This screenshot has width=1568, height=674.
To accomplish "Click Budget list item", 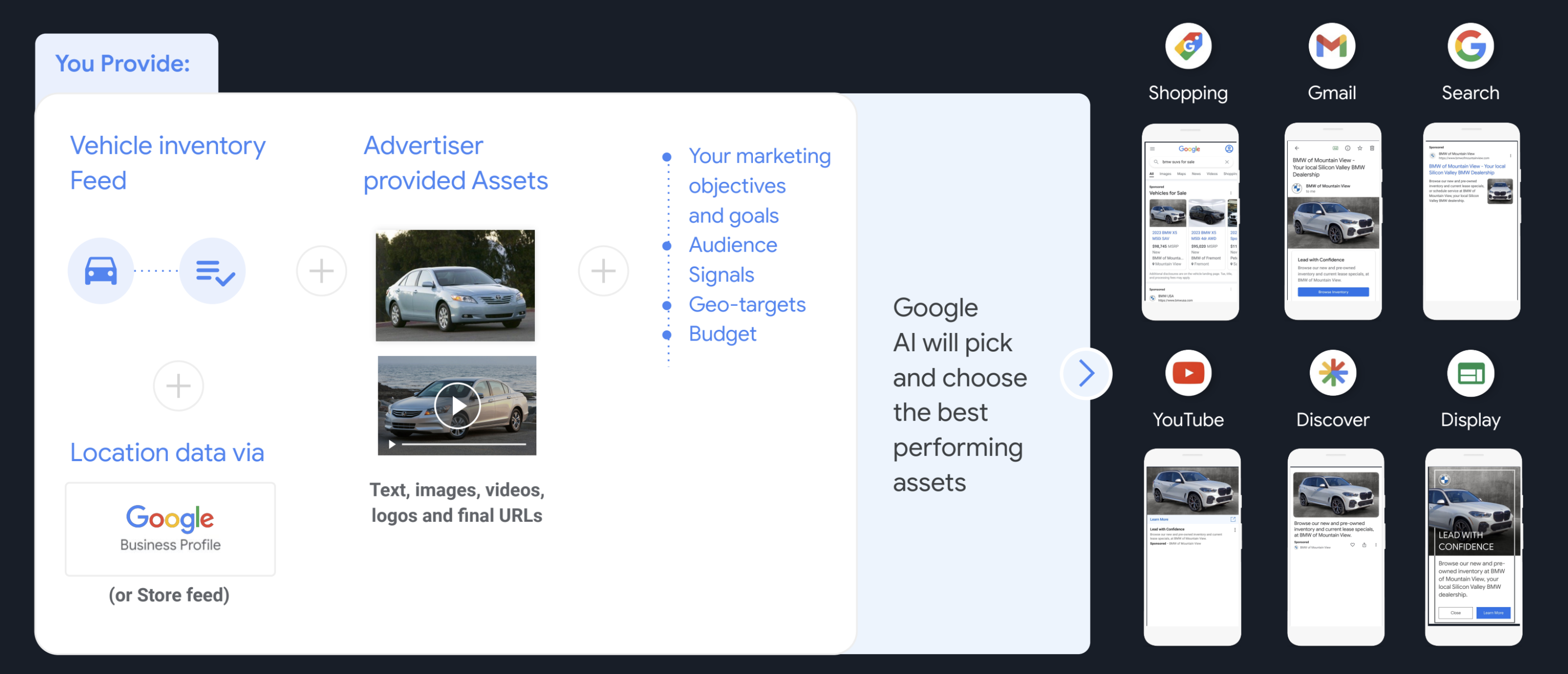I will [723, 334].
